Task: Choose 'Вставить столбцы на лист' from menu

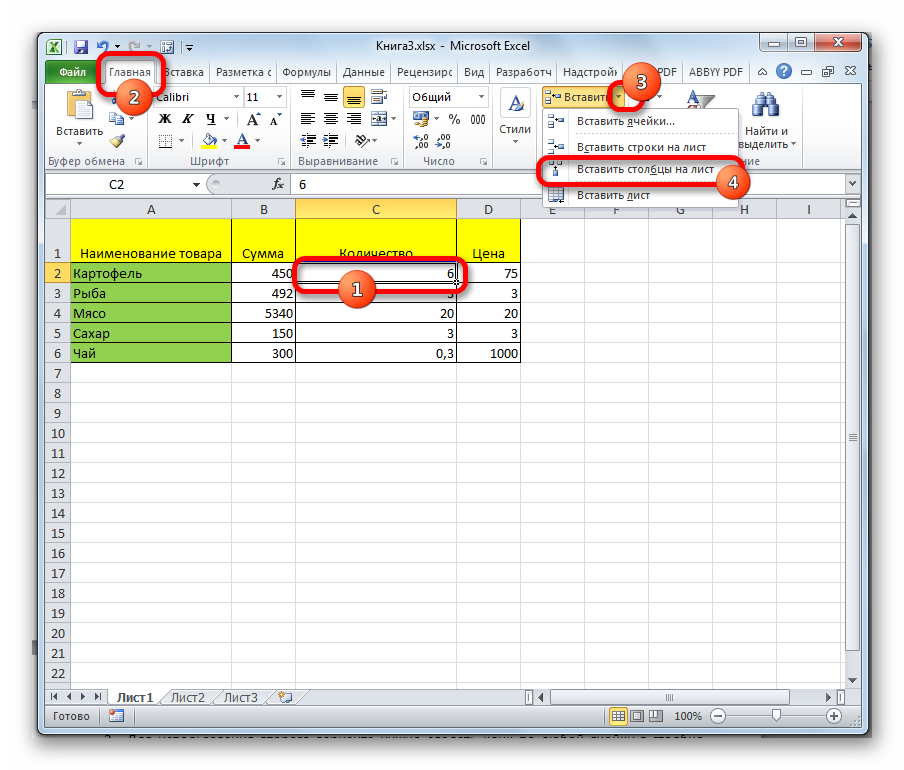Action: (x=644, y=170)
